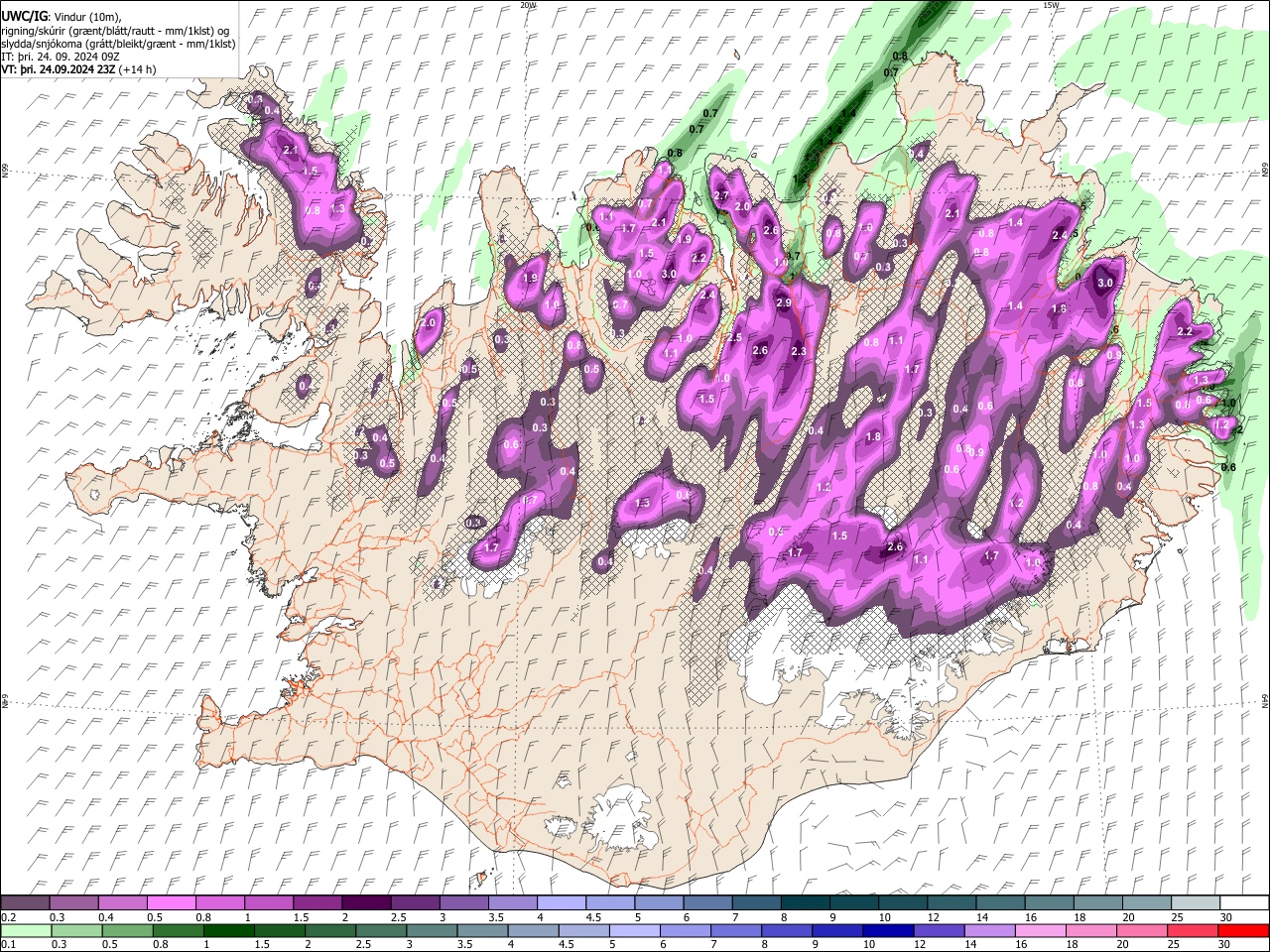The width and height of the screenshot is (1270, 952).
Task: Click the light periwinkle 4 snow legend swatch
Action: point(562,903)
